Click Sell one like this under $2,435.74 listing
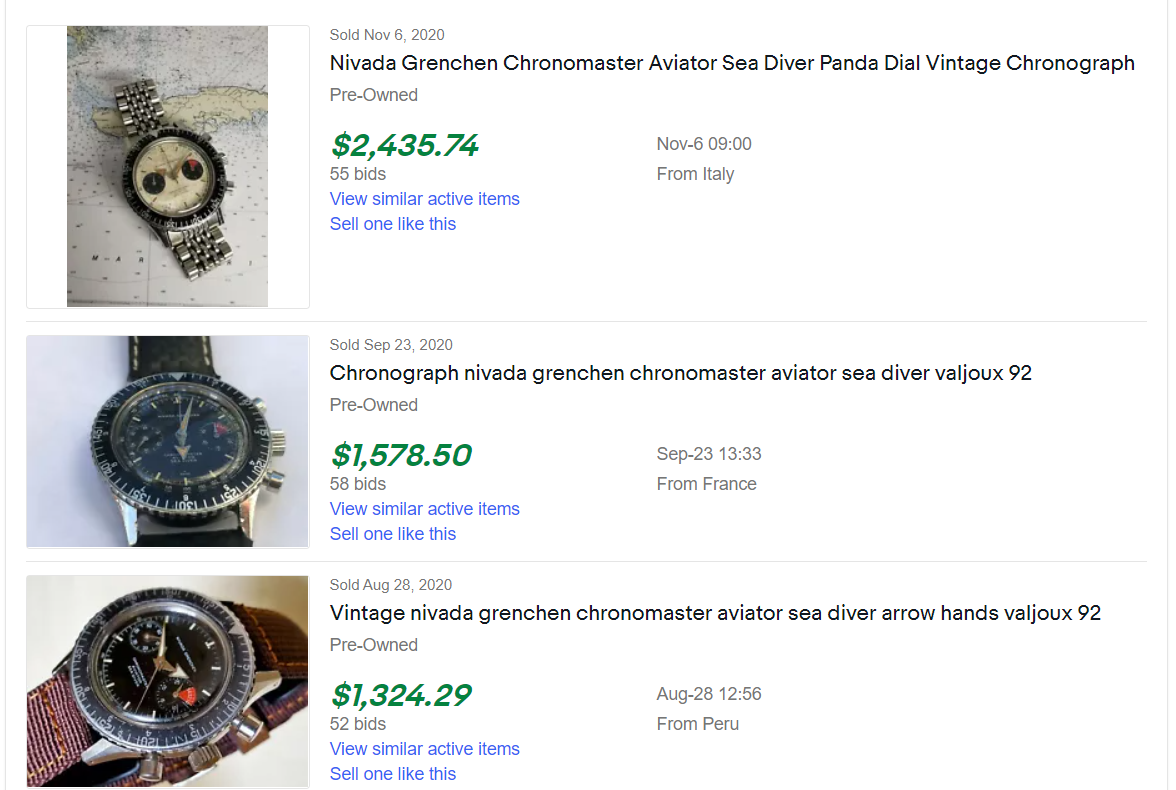Screen dimensions: 1176x790 392,224
